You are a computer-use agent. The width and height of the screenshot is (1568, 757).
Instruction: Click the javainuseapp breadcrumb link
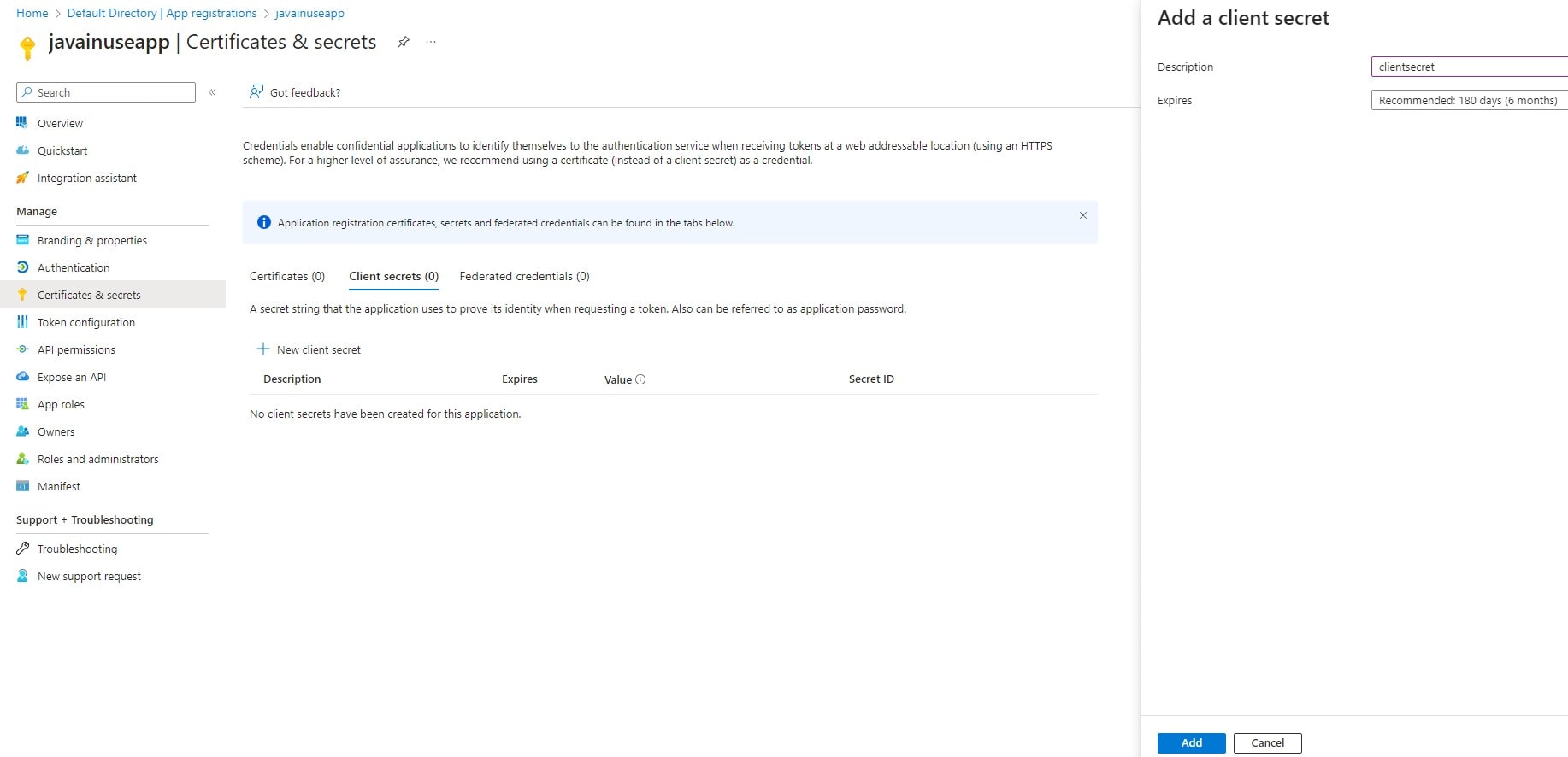pos(309,13)
